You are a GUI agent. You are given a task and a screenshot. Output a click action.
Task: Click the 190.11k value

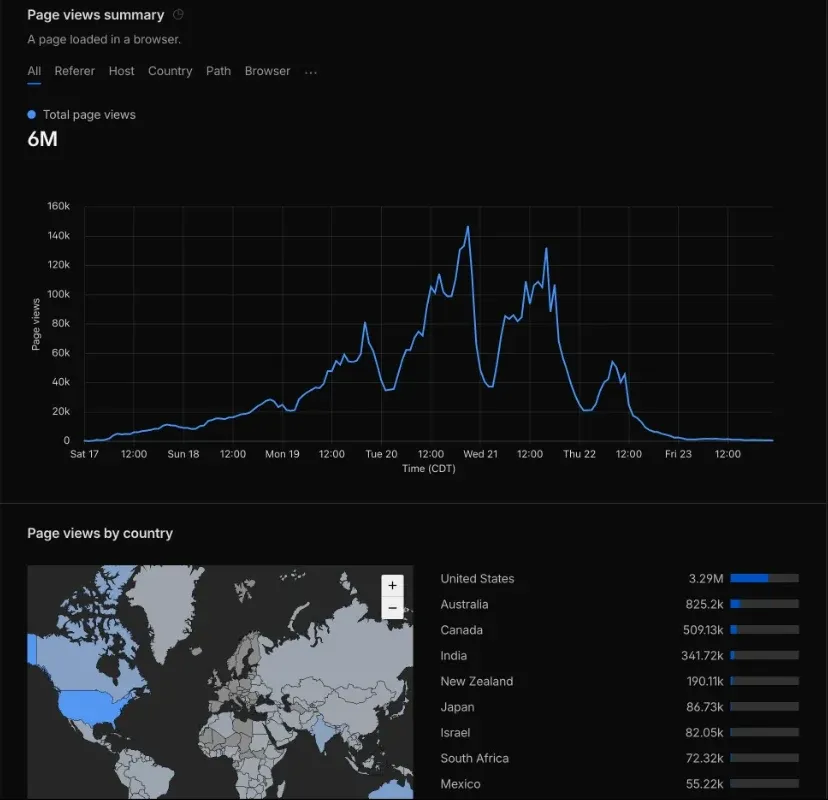pyautogui.click(x=705, y=681)
